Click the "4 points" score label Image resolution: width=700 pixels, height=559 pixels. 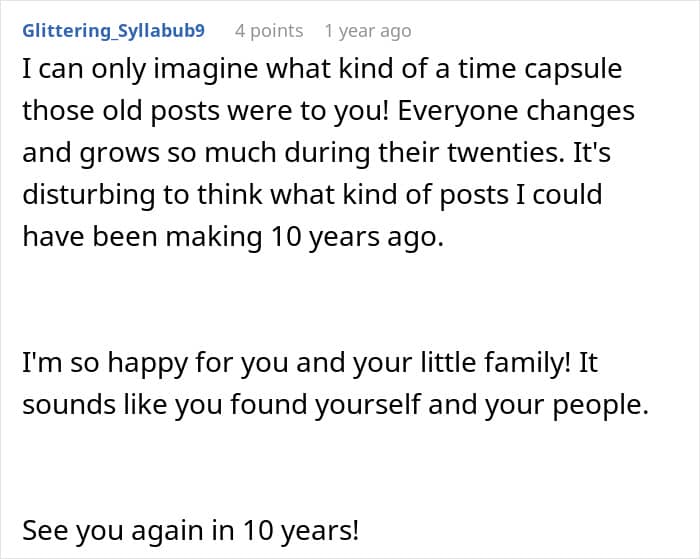point(269,30)
